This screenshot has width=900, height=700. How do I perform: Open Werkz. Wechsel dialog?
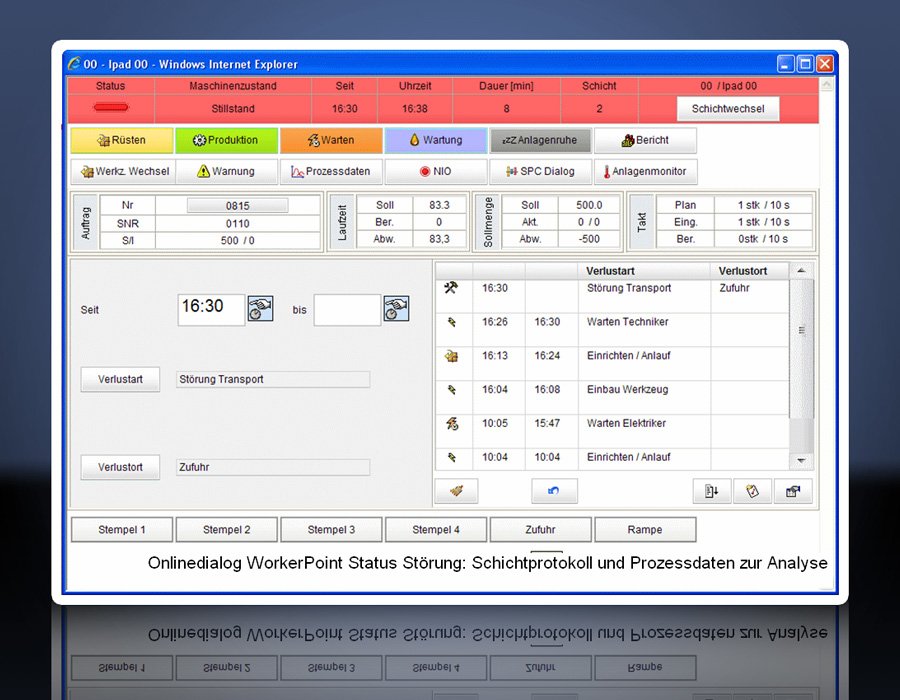(125, 172)
